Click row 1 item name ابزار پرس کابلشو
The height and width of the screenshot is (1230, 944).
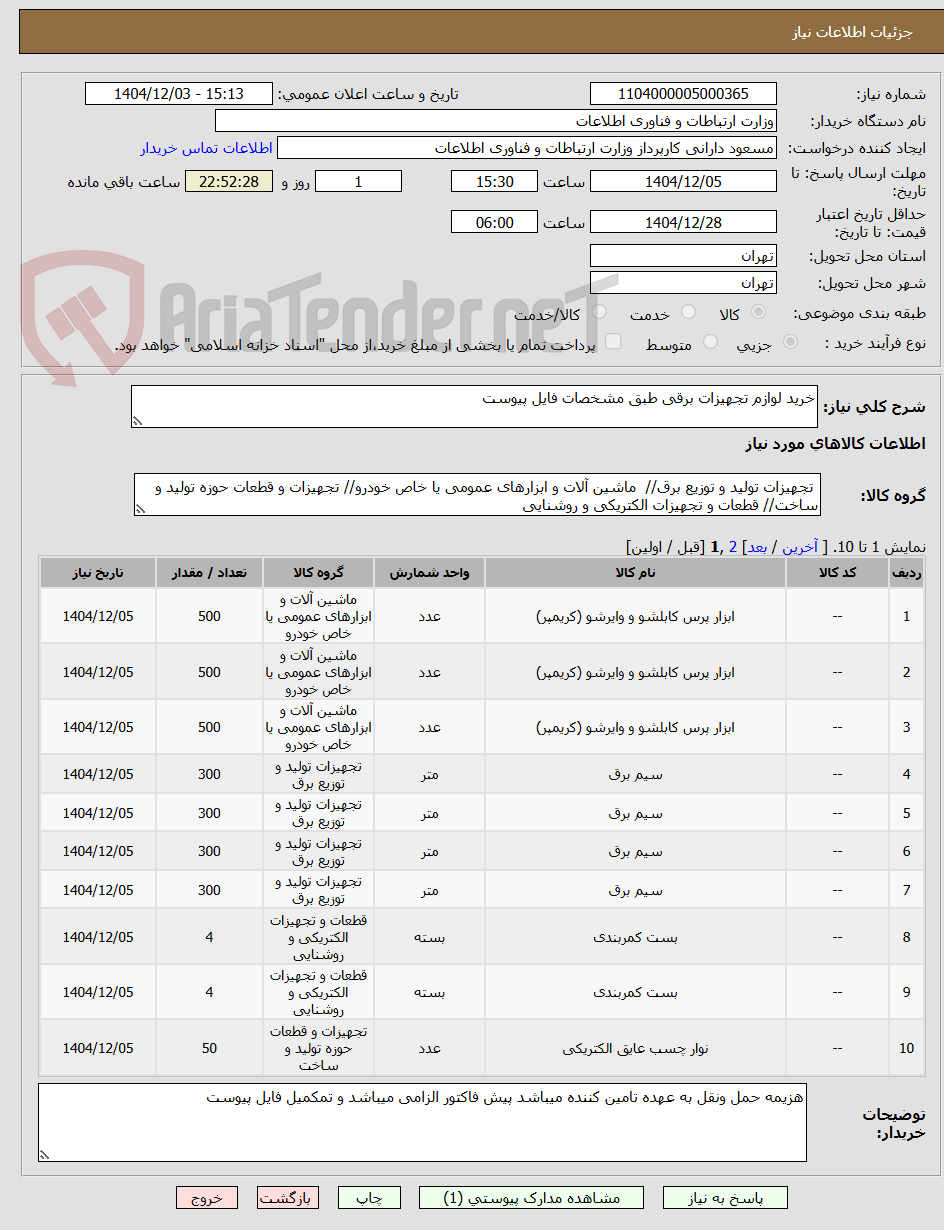[x=636, y=616]
